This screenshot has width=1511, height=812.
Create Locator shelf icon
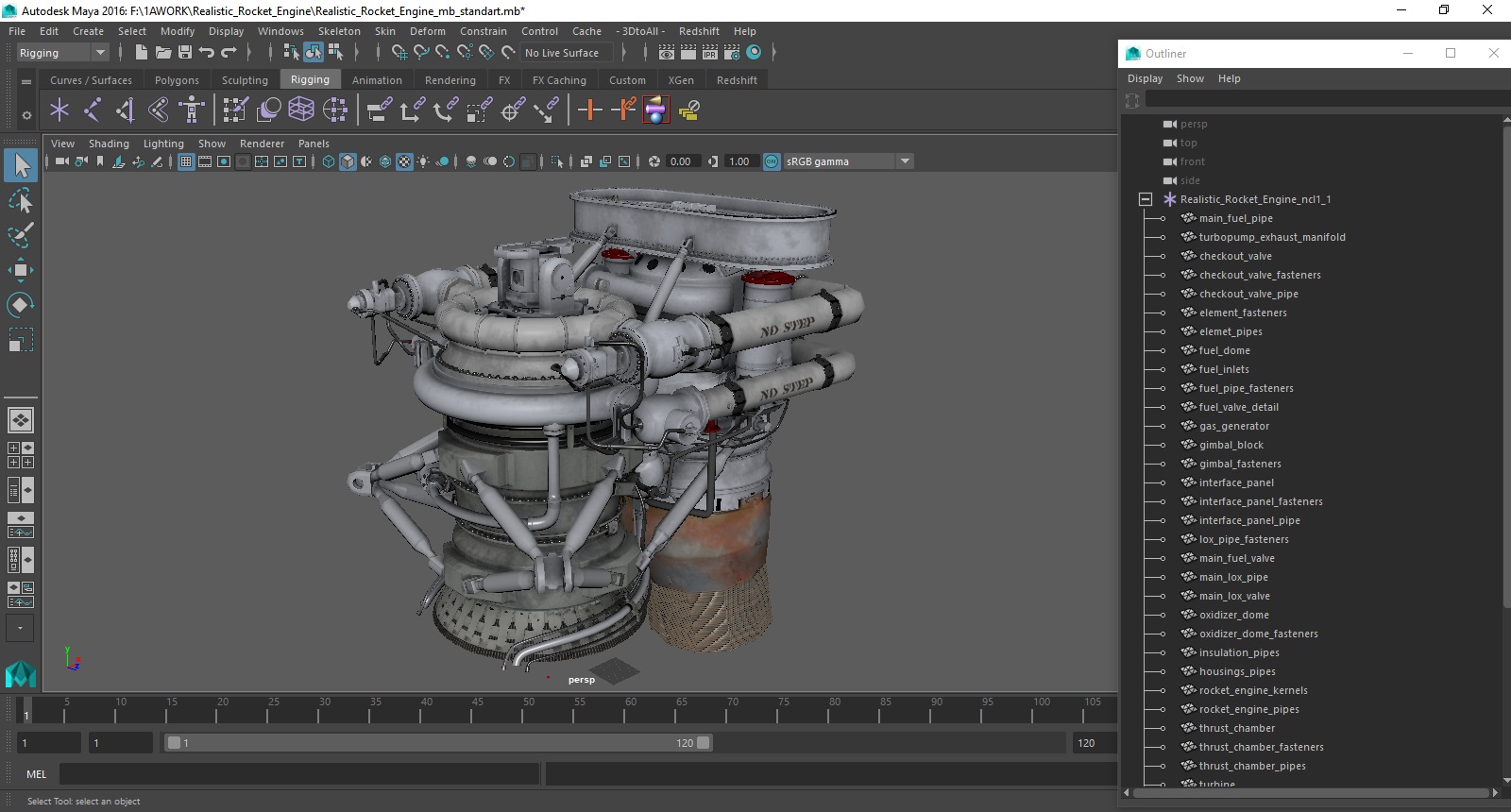tap(59, 110)
